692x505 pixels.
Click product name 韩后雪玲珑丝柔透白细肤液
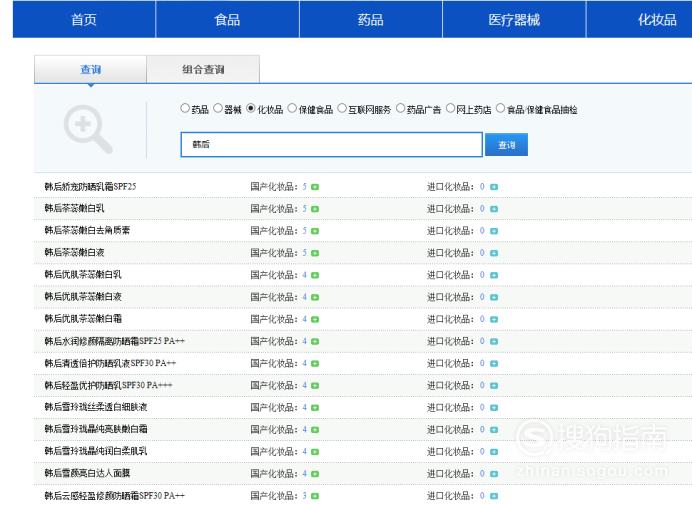click(96, 407)
